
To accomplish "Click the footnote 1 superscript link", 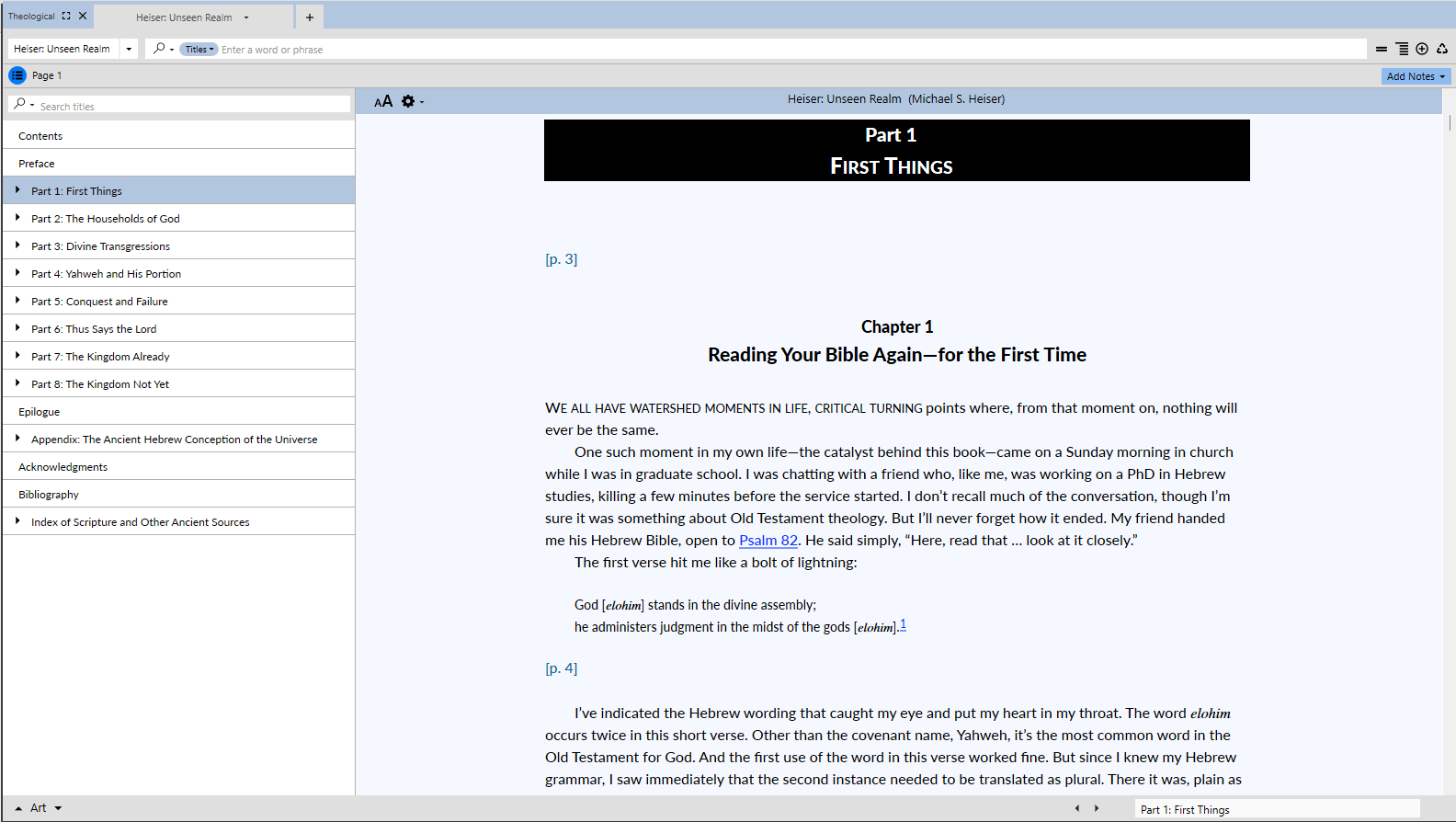I will (903, 624).
